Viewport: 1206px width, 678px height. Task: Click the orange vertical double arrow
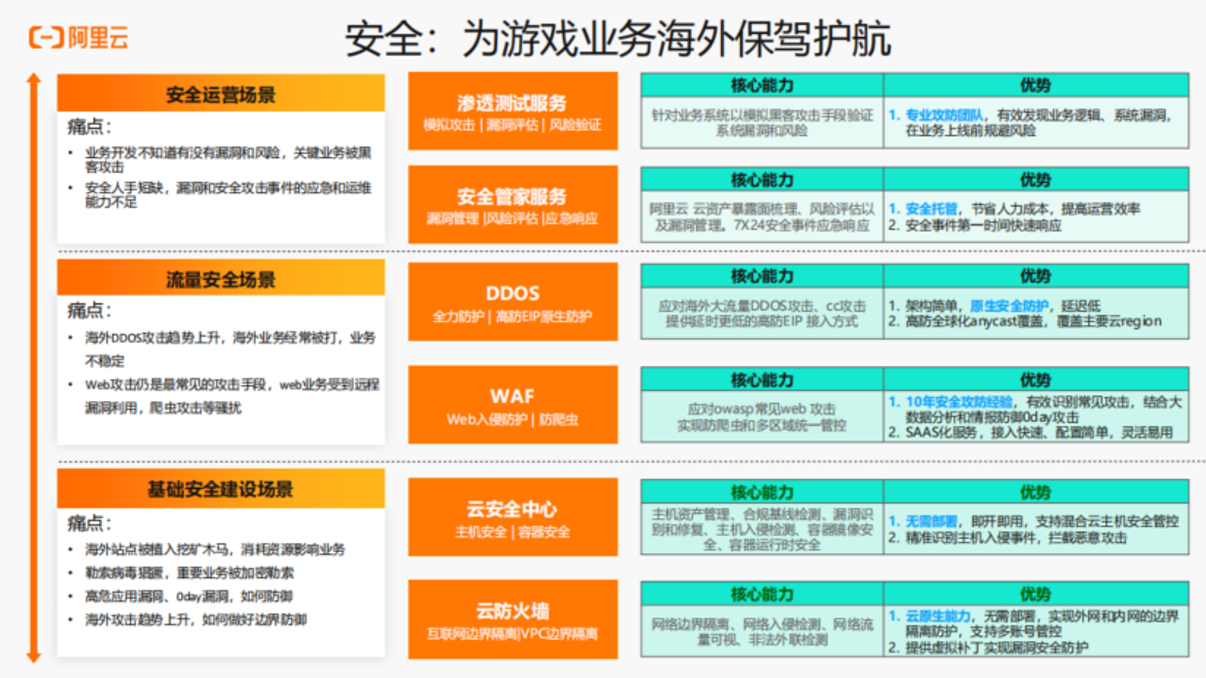33,367
